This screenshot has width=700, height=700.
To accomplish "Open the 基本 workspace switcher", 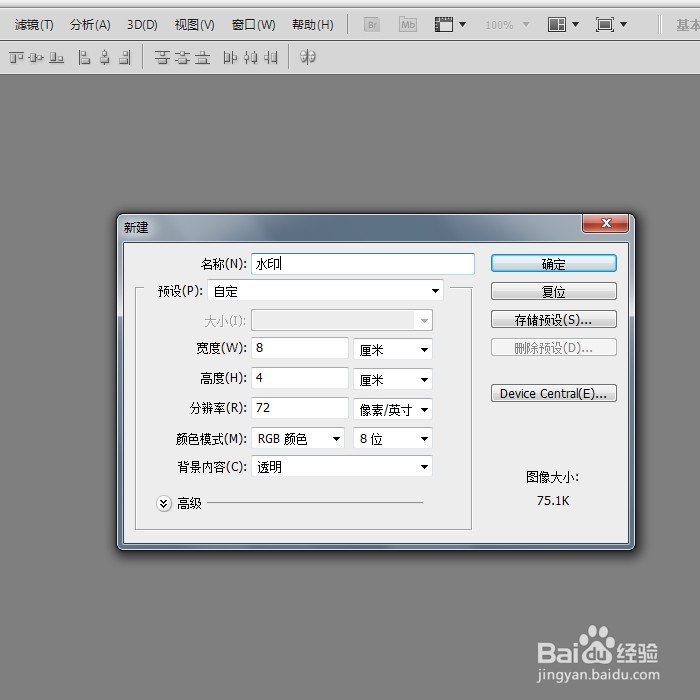I will click(688, 25).
